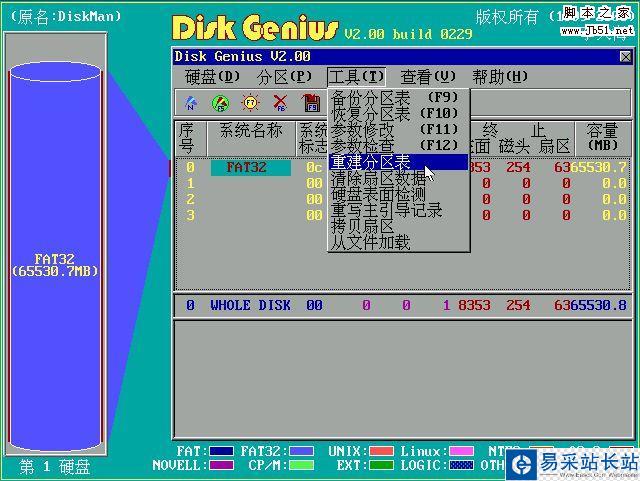This screenshot has width=640, height=481.
Task: Open the 帮助(H) menu
Action: 500,77
